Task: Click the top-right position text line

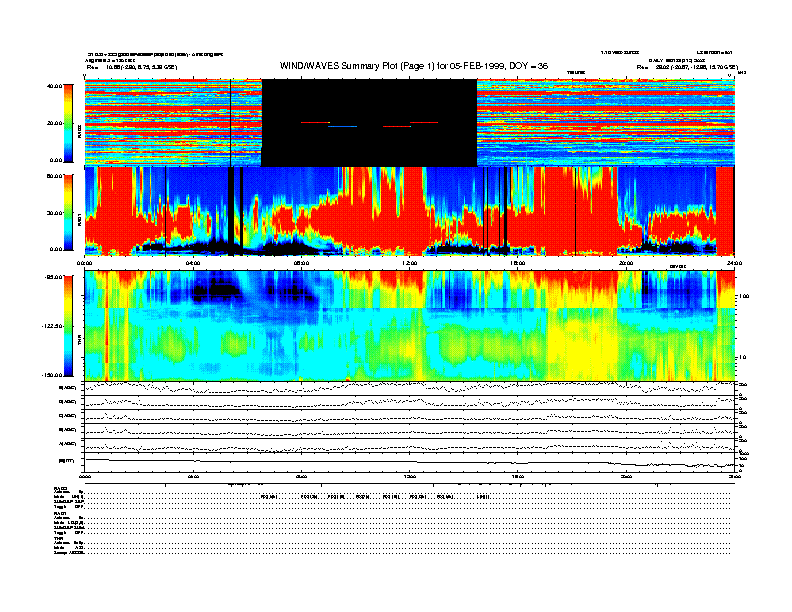Action: click(x=687, y=67)
